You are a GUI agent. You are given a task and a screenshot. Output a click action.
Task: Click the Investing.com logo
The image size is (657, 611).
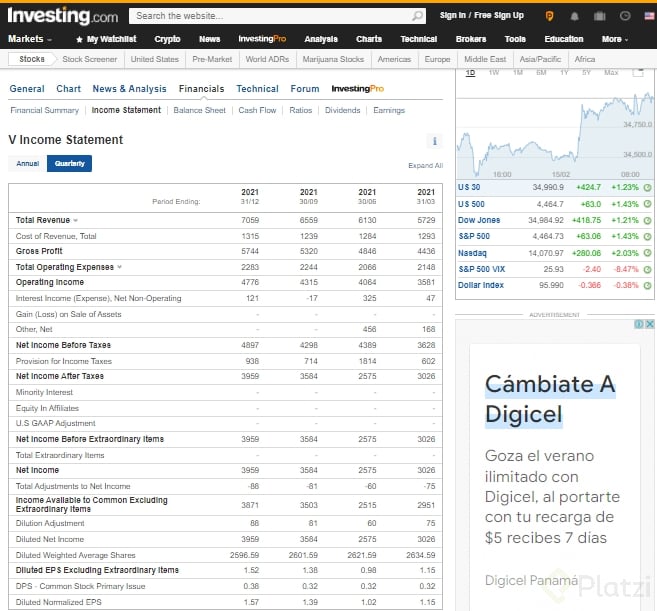(63, 16)
